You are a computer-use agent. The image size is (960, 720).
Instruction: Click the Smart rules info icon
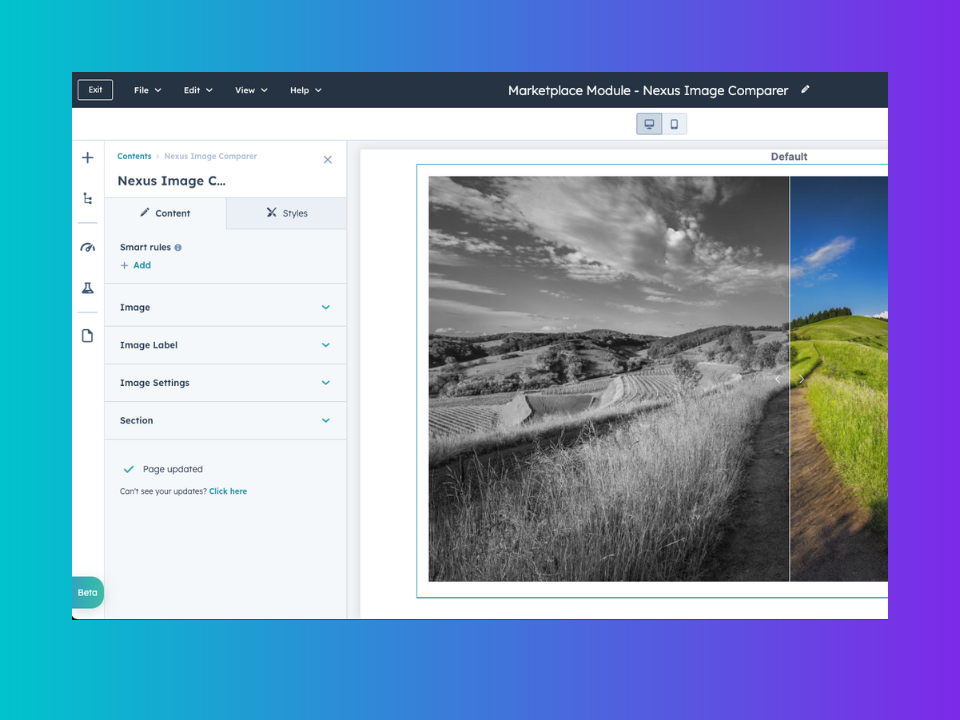coord(178,247)
